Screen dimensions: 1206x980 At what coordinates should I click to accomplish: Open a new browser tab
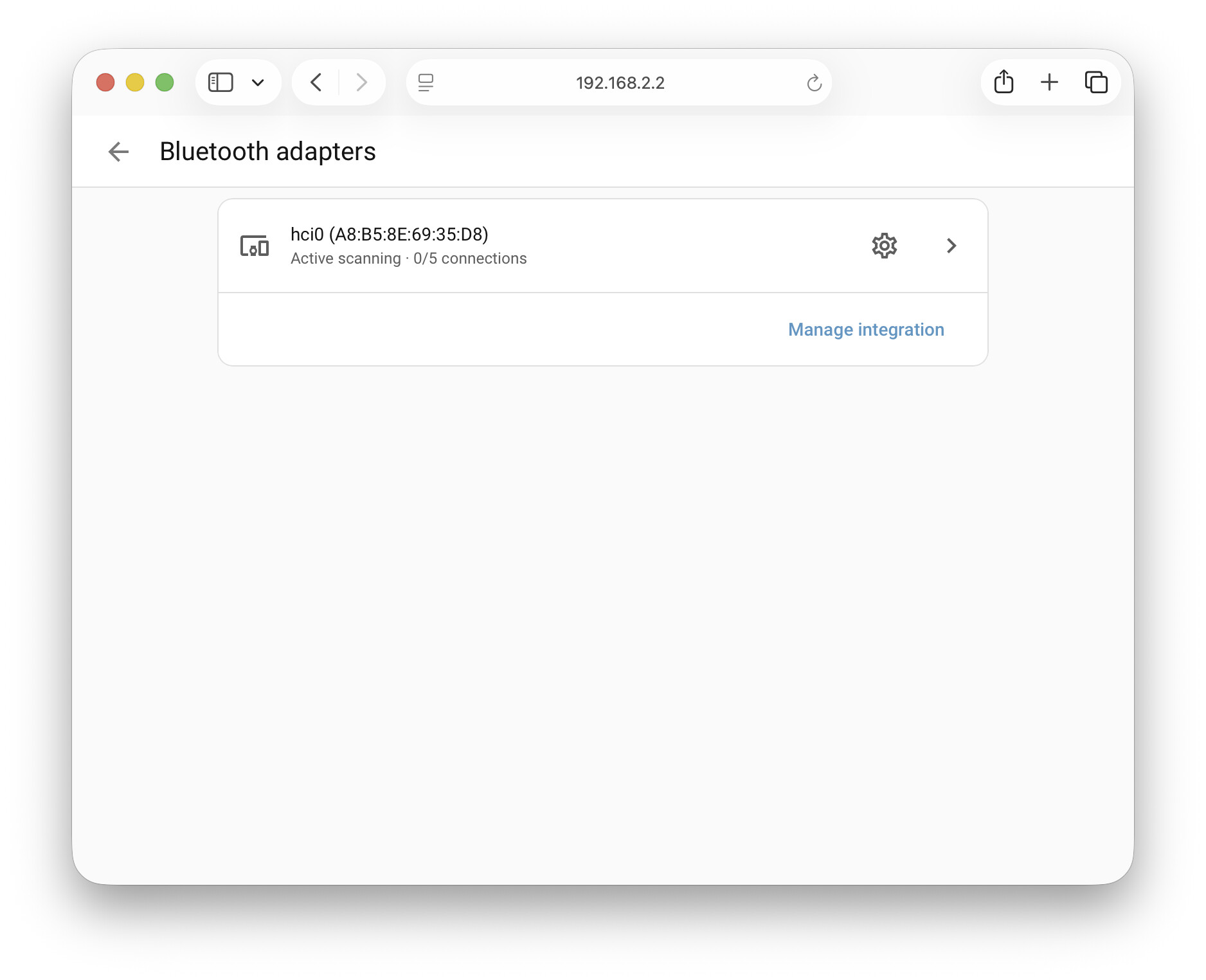1049,82
